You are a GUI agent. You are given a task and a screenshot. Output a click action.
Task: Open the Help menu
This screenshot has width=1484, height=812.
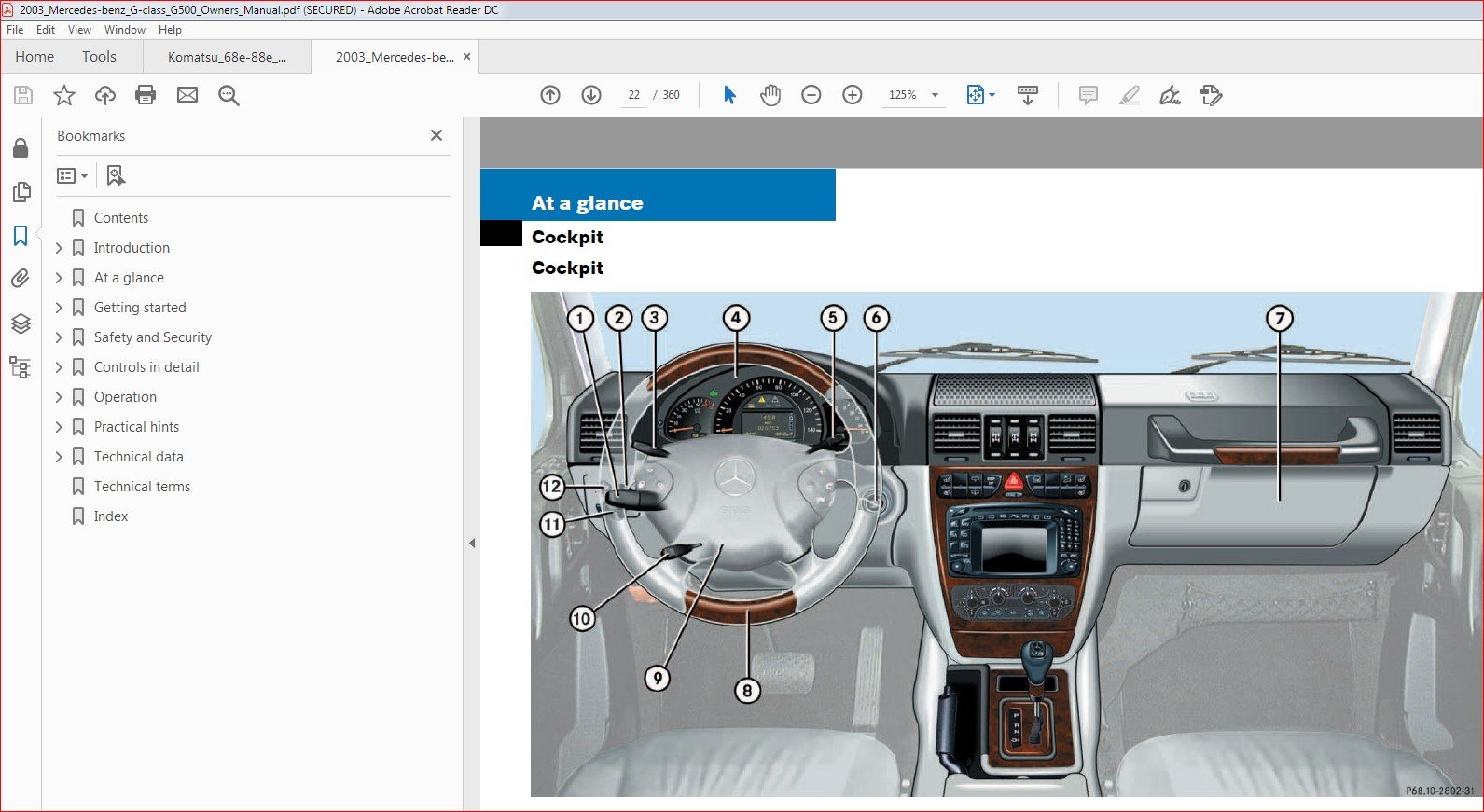click(170, 30)
